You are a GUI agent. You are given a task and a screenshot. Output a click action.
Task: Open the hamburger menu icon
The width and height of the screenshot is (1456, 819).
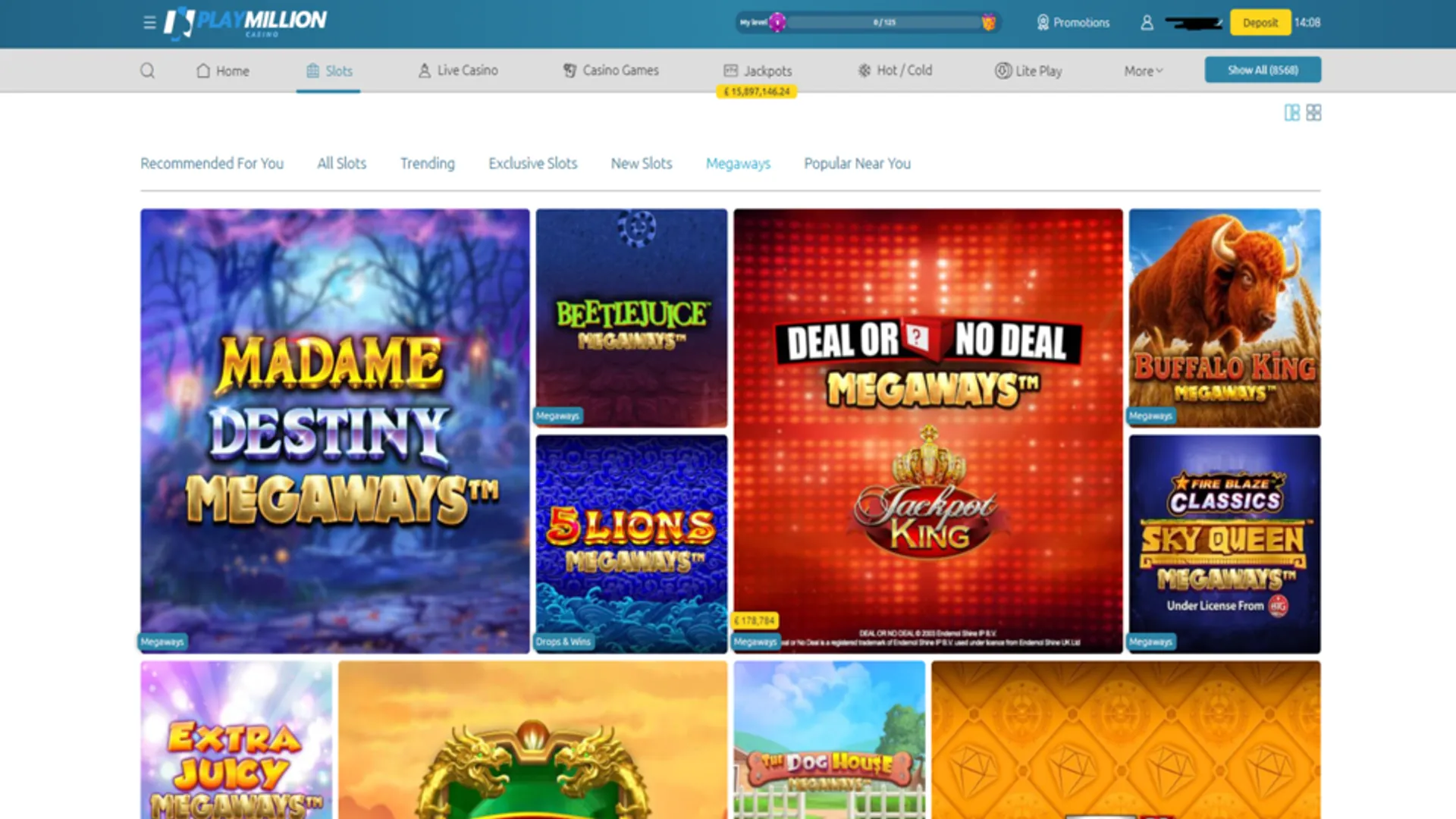coord(149,23)
